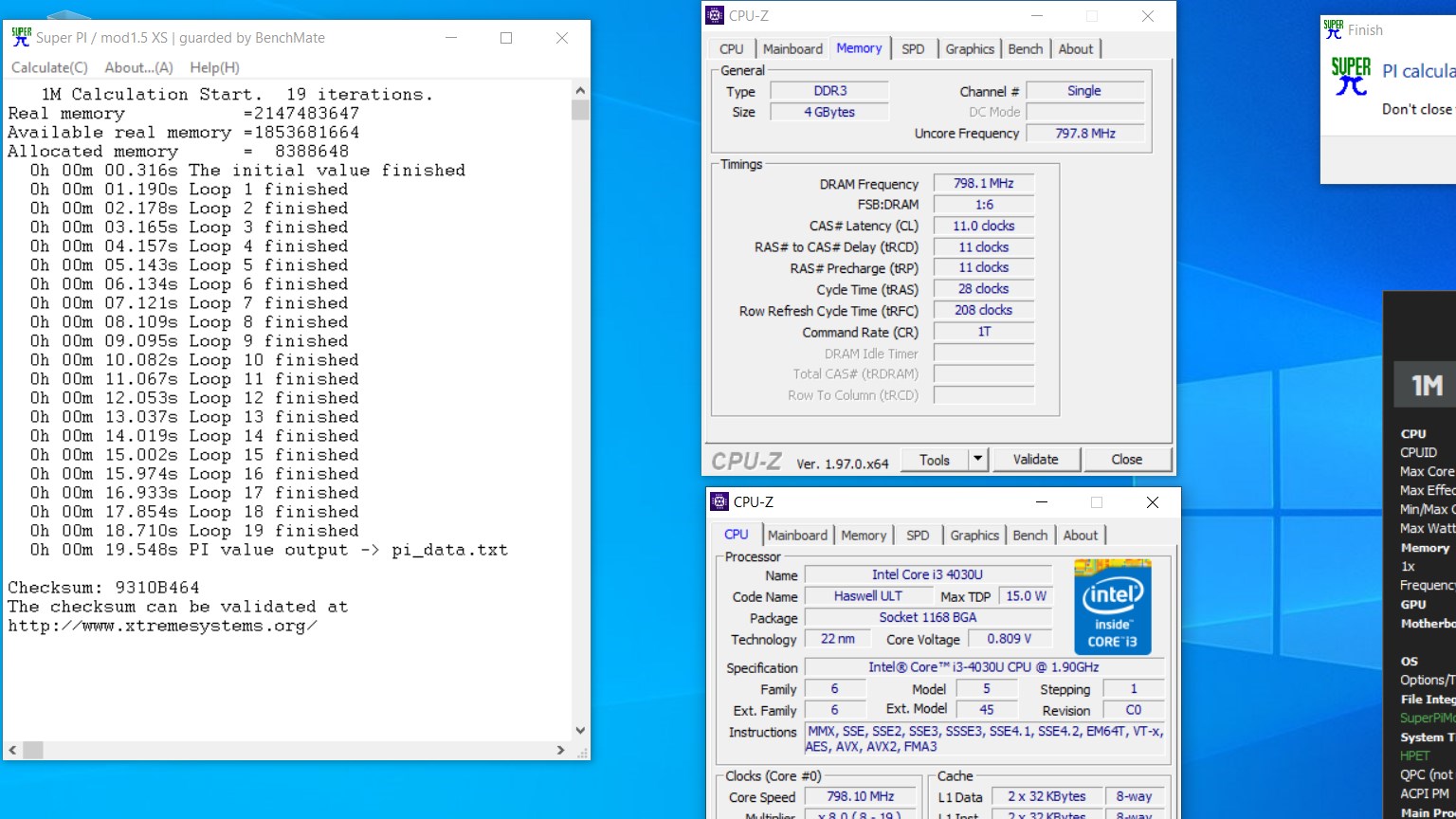The width and height of the screenshot is (1456, 819).
Task: Click the Command Rate value 1T
Action: point(983,332)
